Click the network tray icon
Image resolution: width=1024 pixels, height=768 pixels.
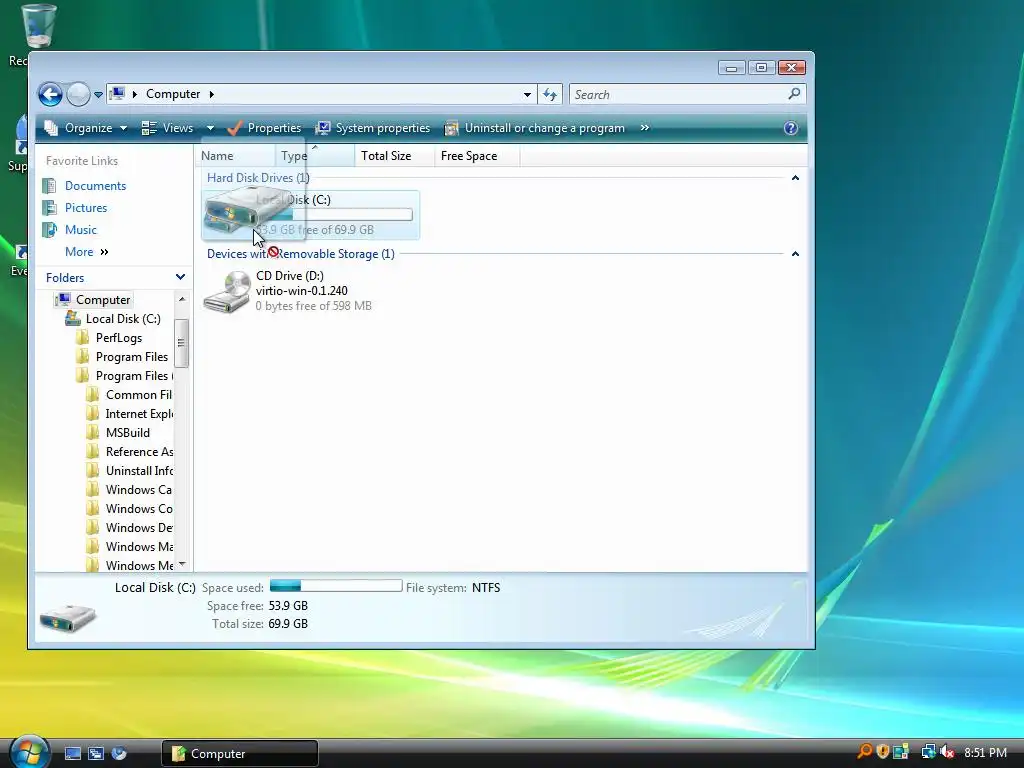tap(928, 752)
